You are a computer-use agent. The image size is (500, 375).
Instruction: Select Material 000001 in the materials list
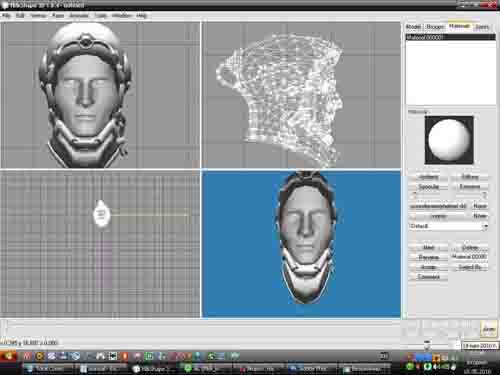(451, 38)
